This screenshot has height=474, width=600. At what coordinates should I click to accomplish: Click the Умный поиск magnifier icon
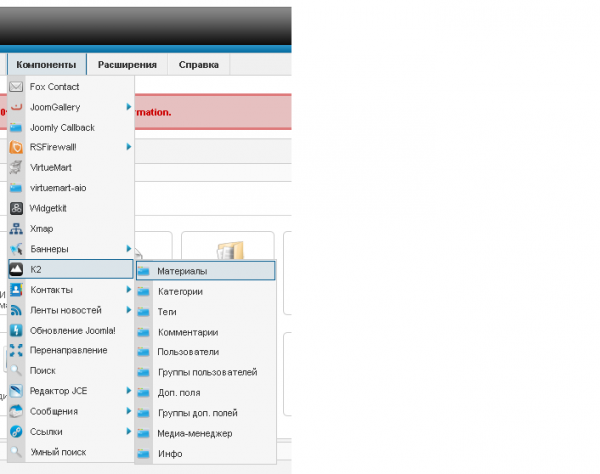(16, 452)
